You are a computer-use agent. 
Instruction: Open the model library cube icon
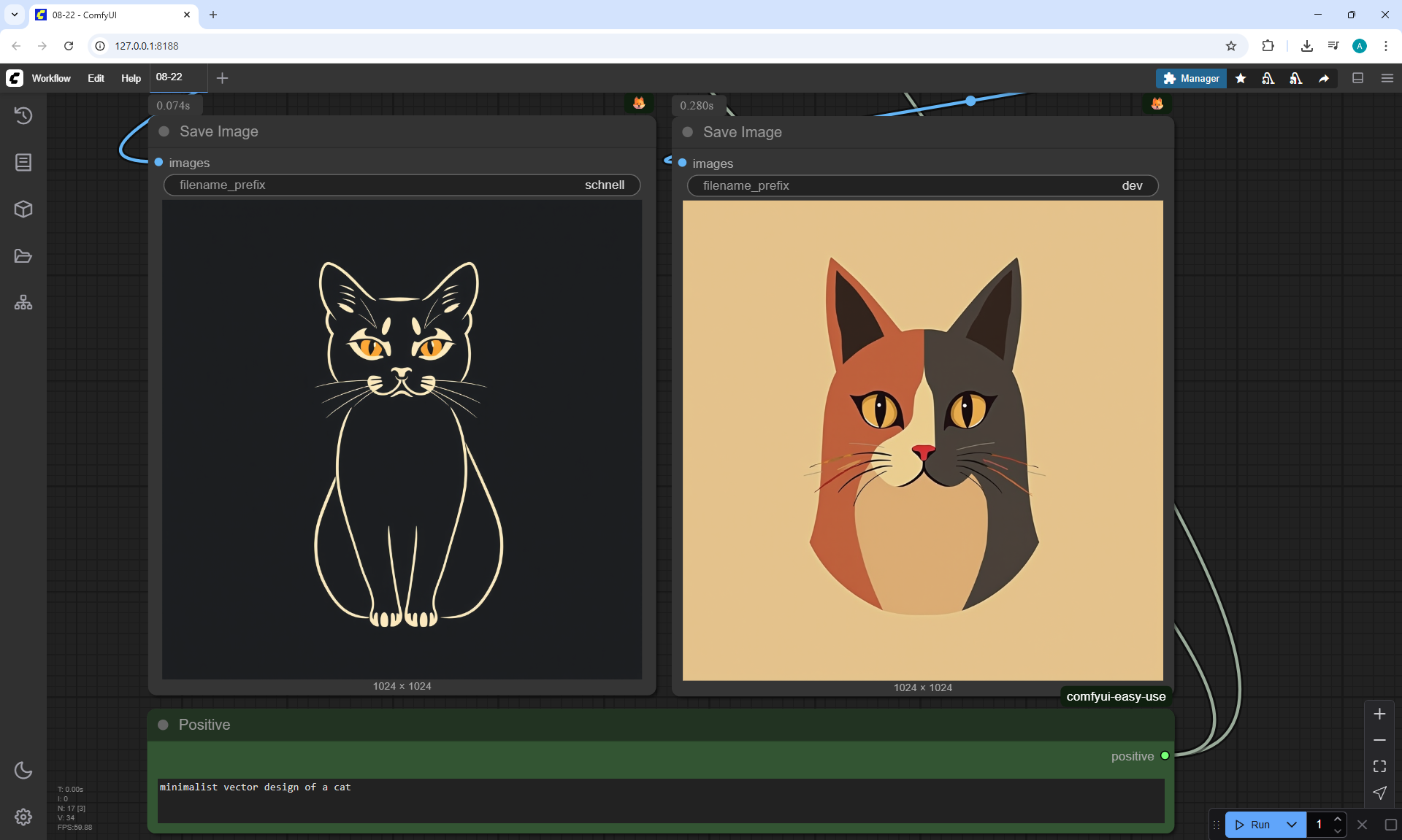(x=23, y=209)
